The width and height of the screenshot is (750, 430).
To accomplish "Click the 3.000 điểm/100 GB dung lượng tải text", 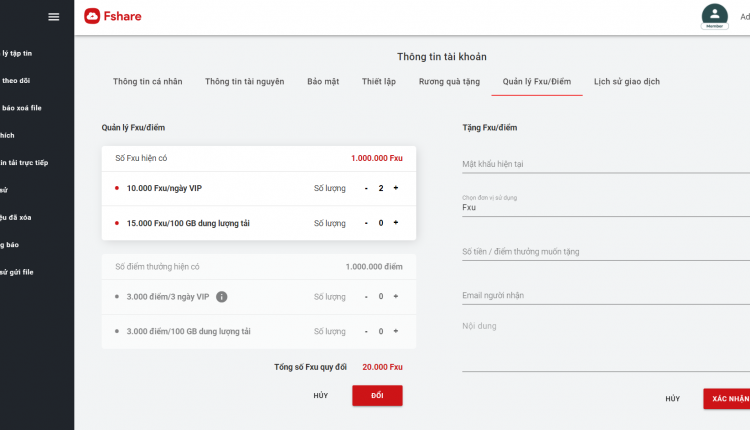I will [188, 331].
